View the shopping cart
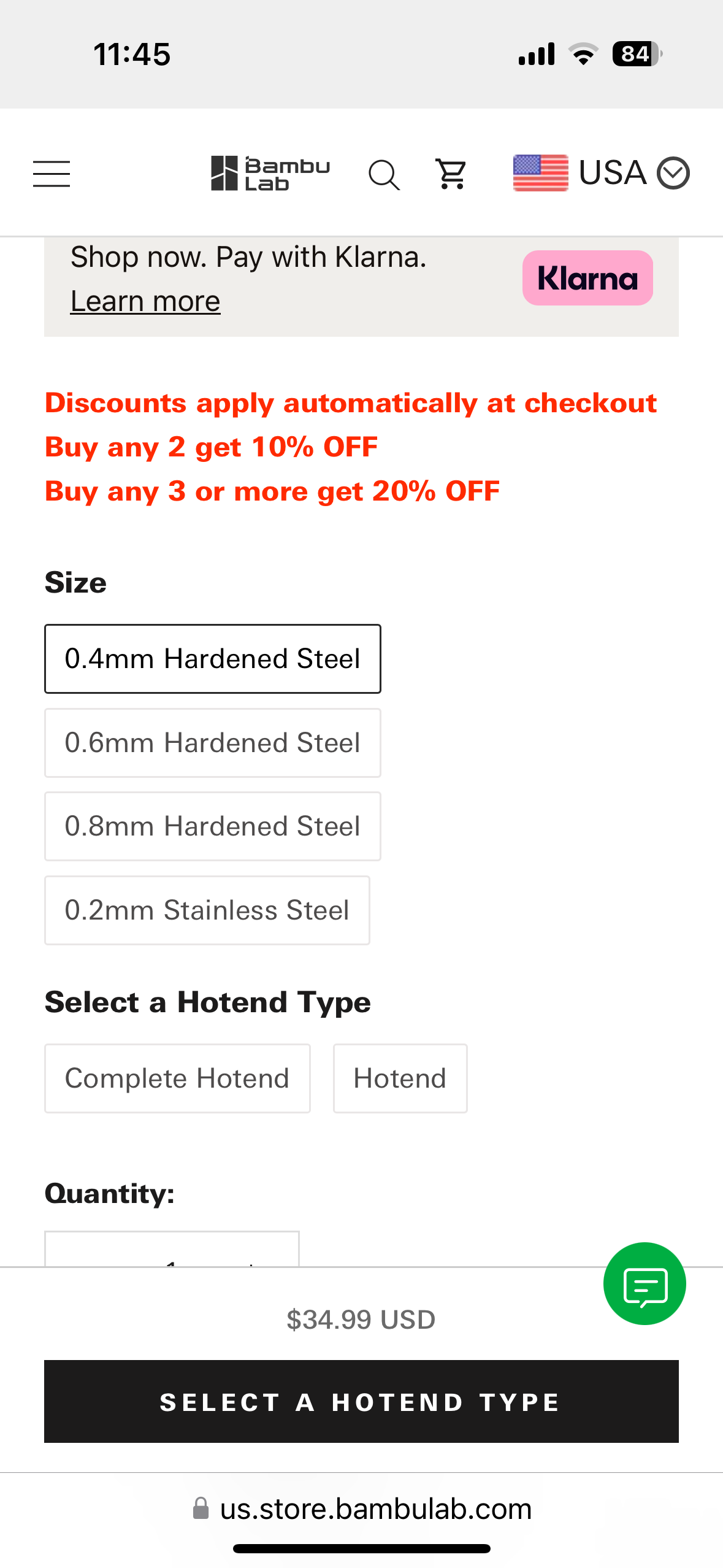 coord(451,174)
